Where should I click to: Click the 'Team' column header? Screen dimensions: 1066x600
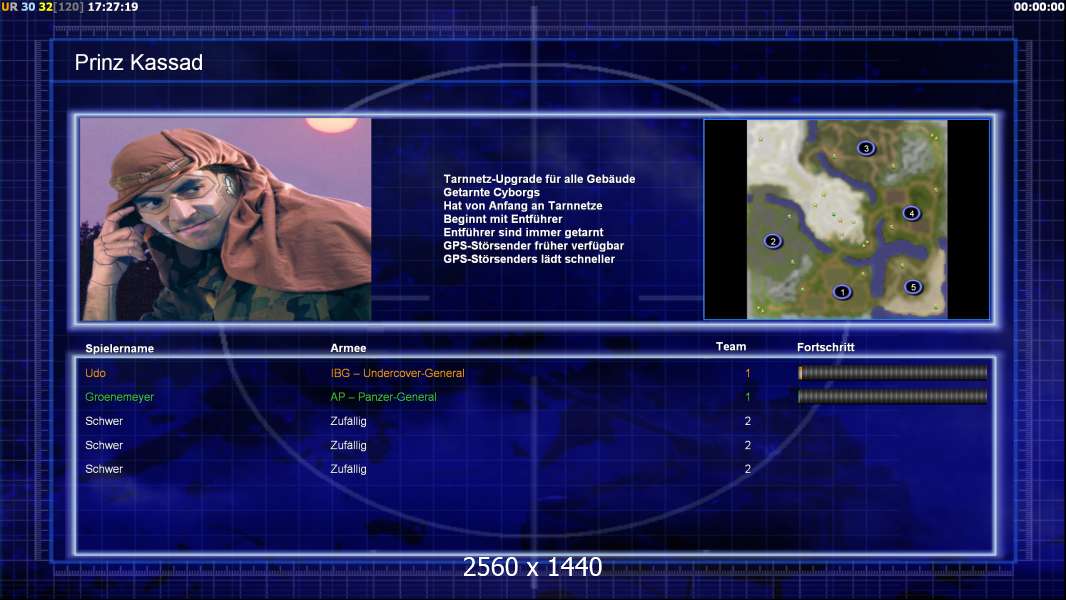[731, 347]
